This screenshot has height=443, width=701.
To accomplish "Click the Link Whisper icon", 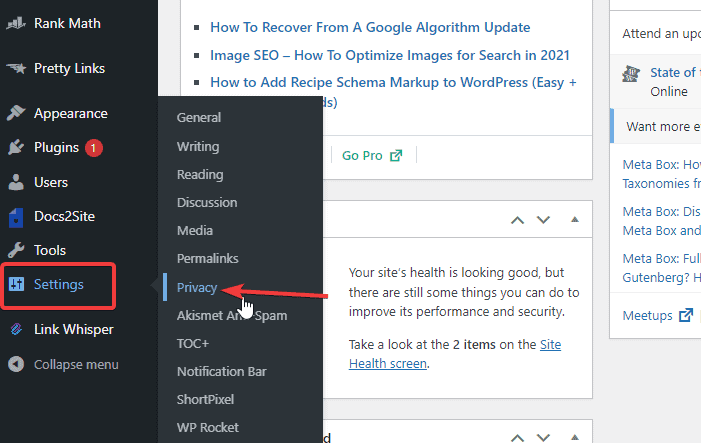I will point(16,329).
